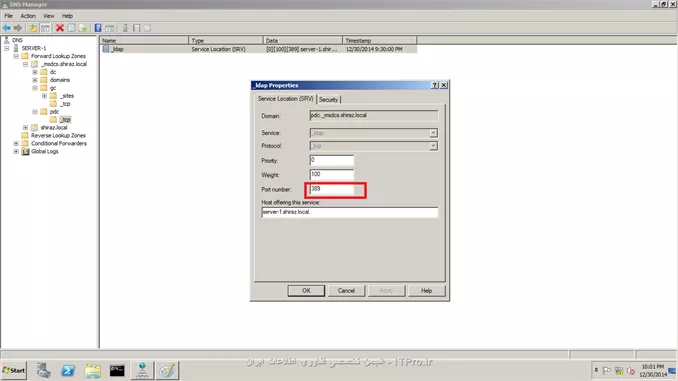The image size is (678, 381).
Task: Click the Weight input field
Action: click(x=332, y=175)
